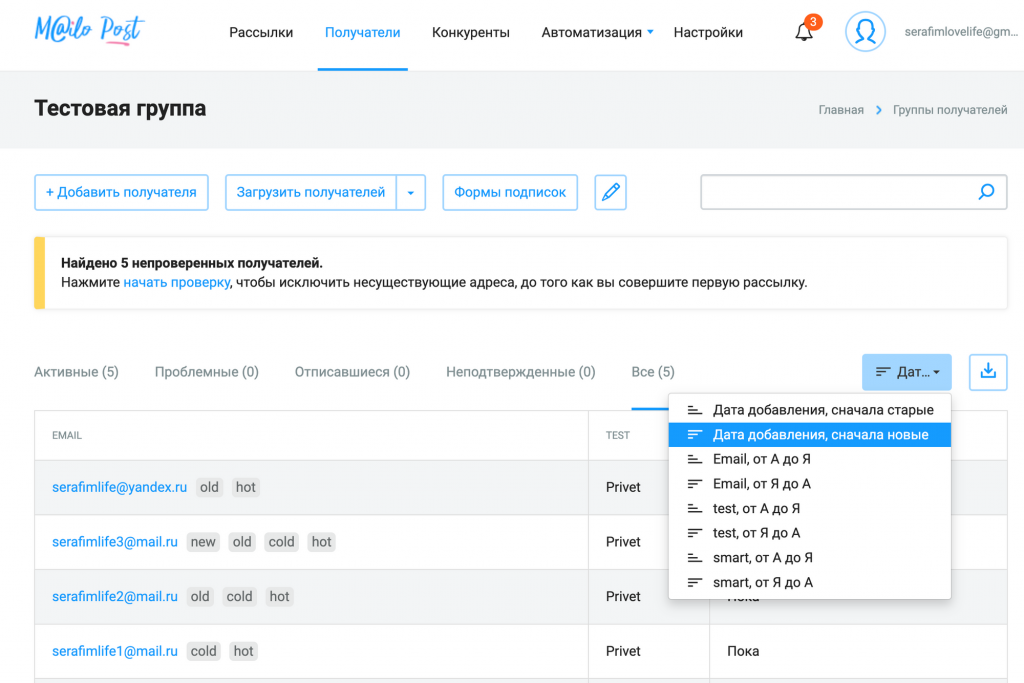
Task: Click the hot tag on serafimlife2@mail.ru
Action: [280, 597]
